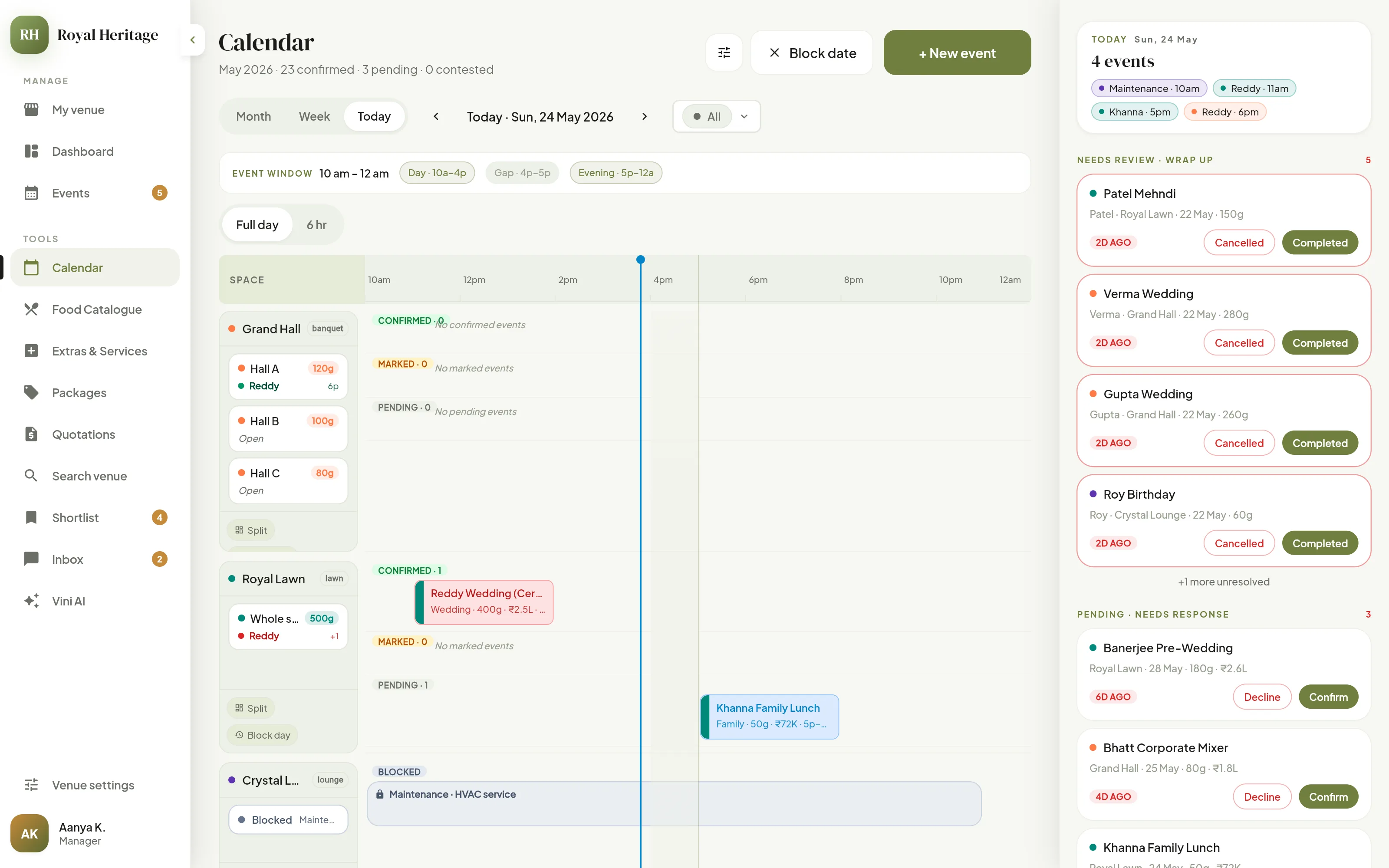Viewport: 1389px width, 868px height.
Task: Switch timeline to 6 hr view
Action: click(316, 224)
